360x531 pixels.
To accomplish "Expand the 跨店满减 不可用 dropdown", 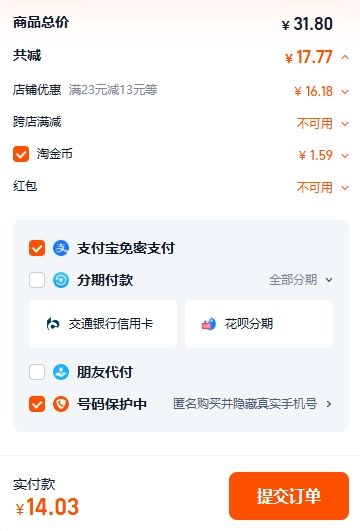I will tap(345, 124).
